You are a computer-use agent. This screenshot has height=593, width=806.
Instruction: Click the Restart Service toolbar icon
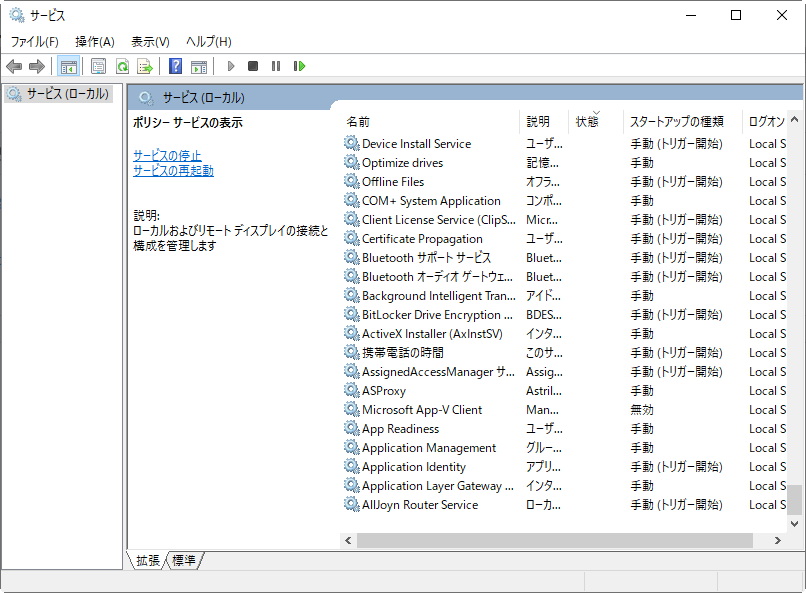click(299, 66)
